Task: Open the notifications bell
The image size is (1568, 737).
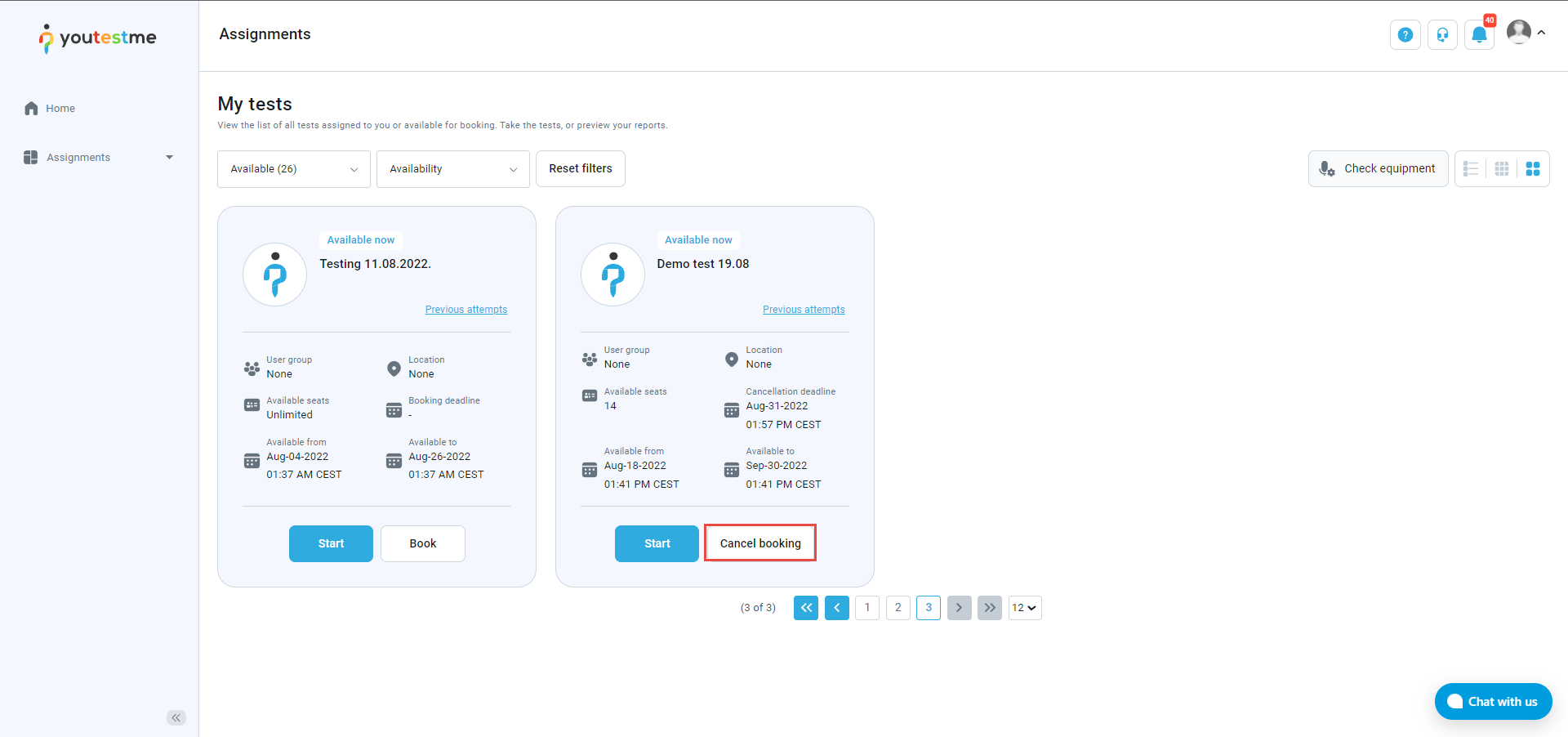Action: (1479, 35)
